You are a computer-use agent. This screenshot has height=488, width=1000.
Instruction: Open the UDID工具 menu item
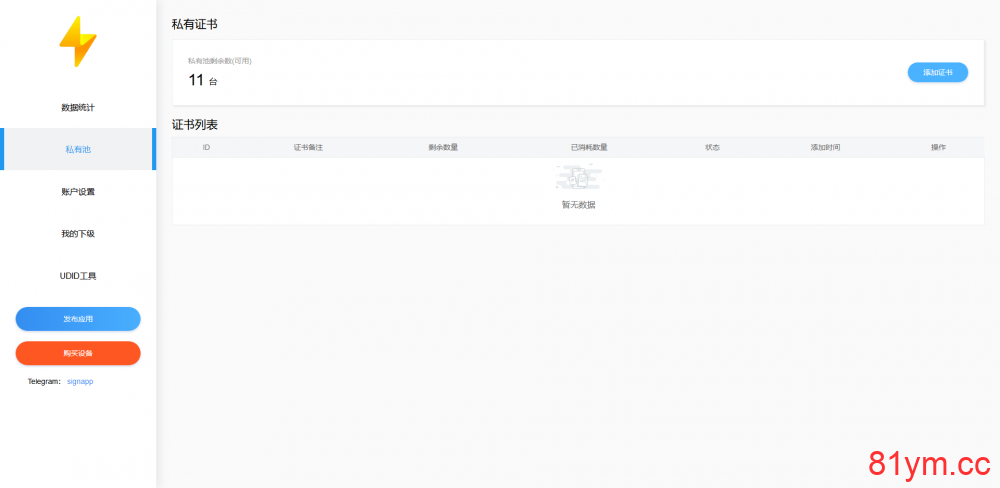(78, 276)
